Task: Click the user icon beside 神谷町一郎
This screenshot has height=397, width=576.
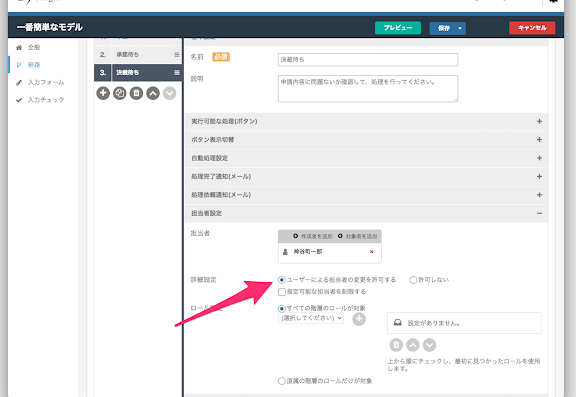Action: [285, 252]
